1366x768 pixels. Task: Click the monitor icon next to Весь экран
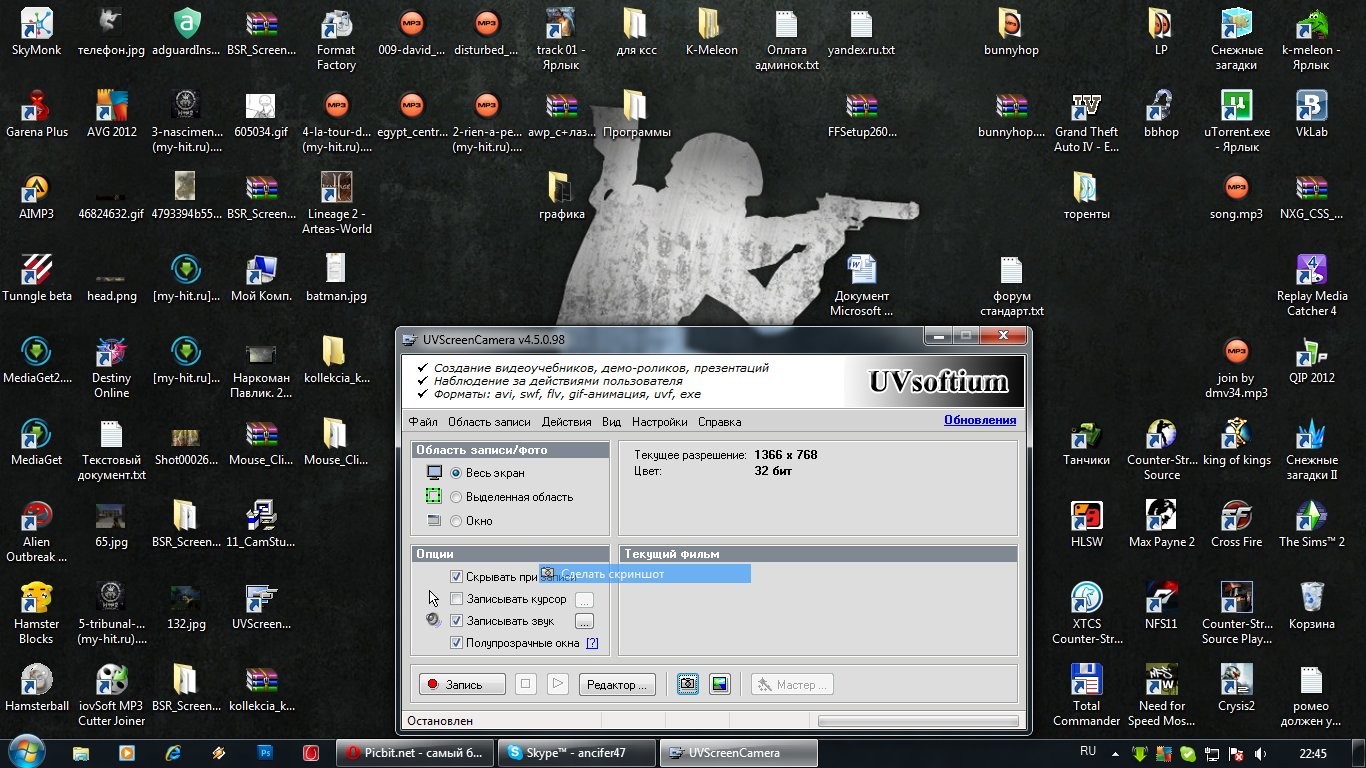click(x=434, y=472)
